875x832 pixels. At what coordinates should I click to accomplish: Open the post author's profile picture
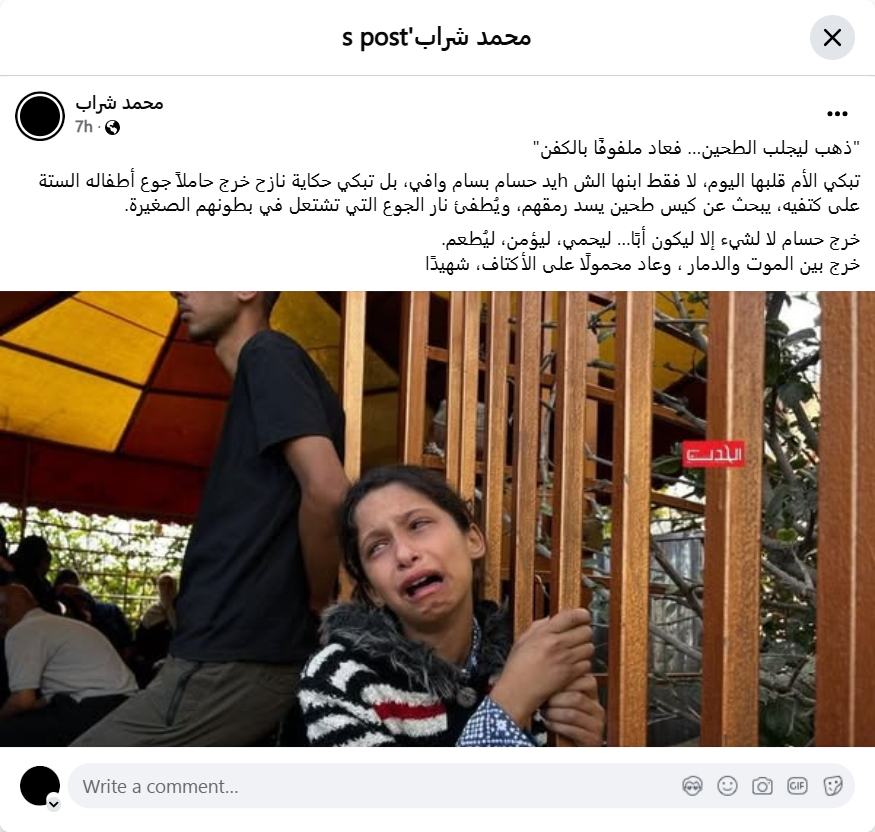40,116
